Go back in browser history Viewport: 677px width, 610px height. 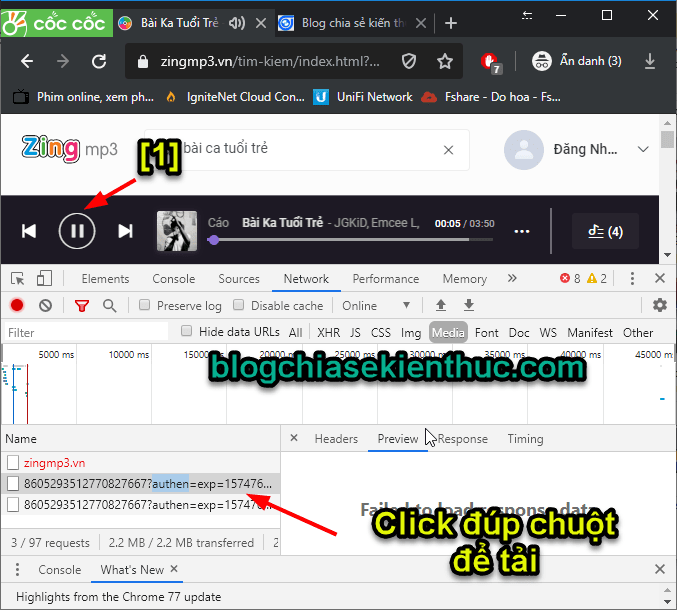(x=27, y=61)
